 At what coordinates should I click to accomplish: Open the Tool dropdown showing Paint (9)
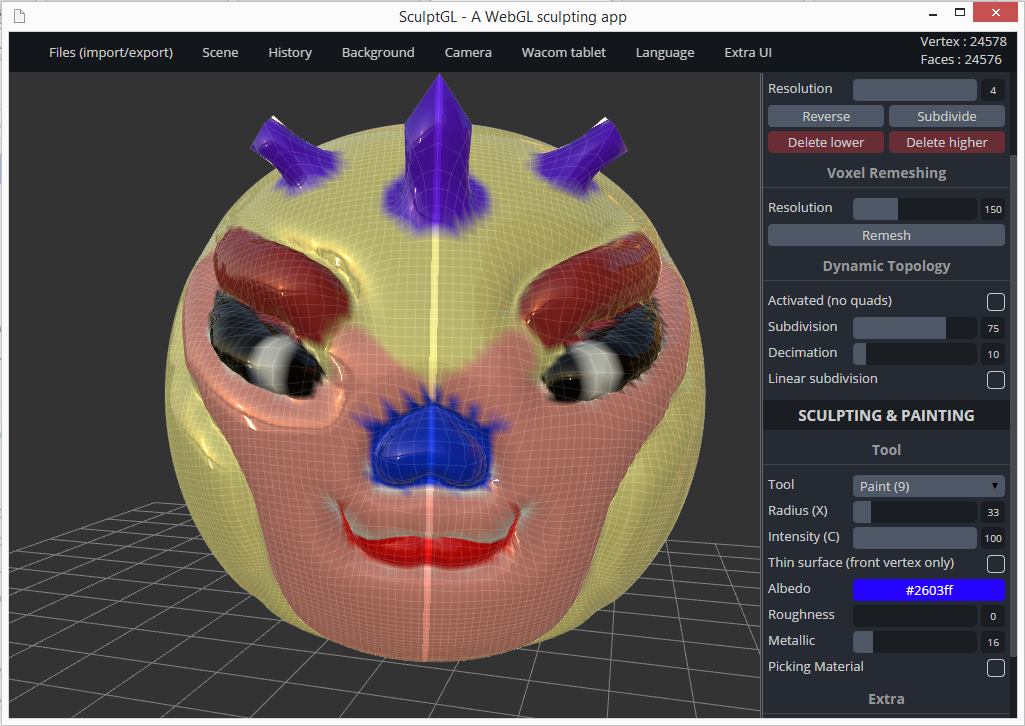click(x=928, y=486)
